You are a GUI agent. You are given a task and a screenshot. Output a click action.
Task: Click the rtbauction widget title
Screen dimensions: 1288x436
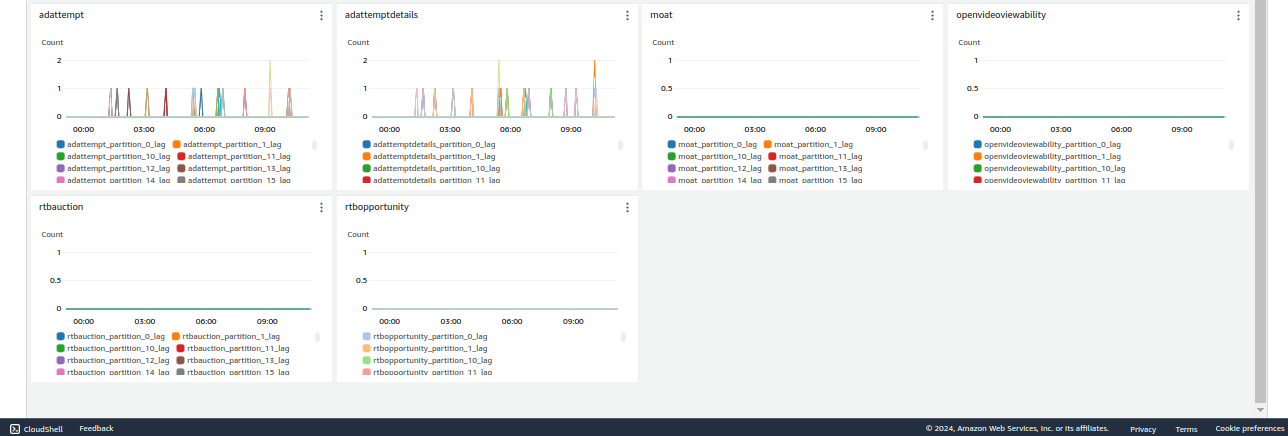click(x=61, y=207)
